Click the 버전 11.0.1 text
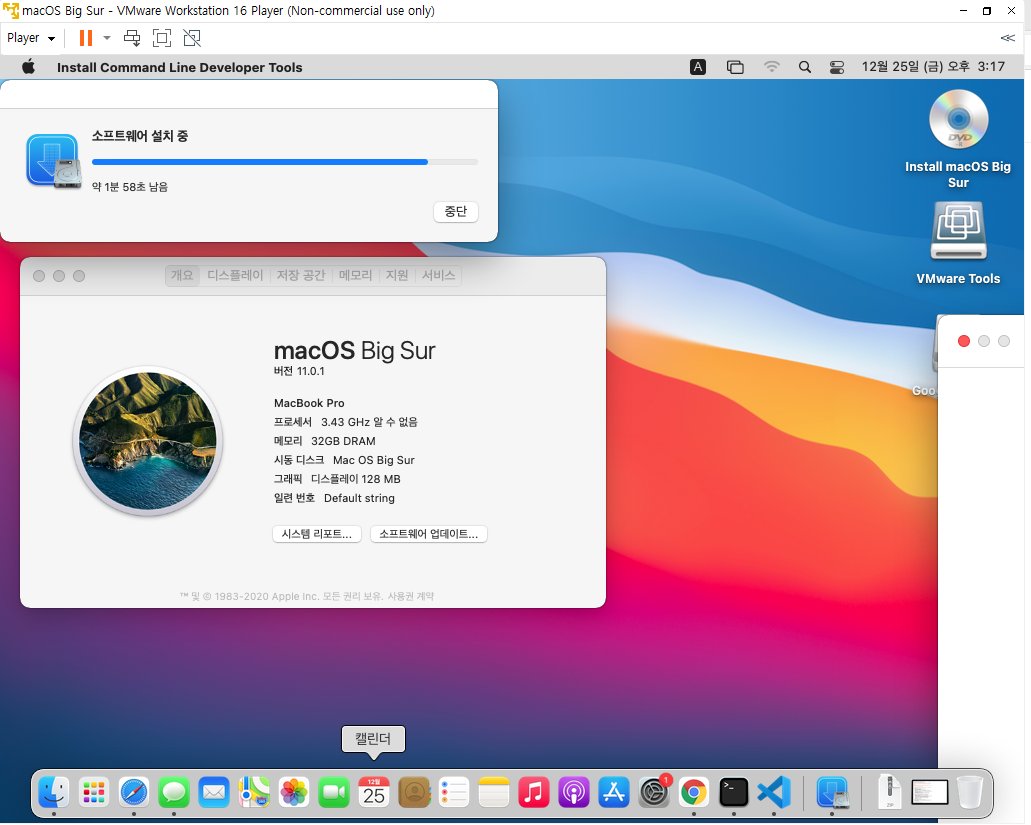The height and width of the screenshot is (825, 1031). pyautogui.click(x=299, y=371)
